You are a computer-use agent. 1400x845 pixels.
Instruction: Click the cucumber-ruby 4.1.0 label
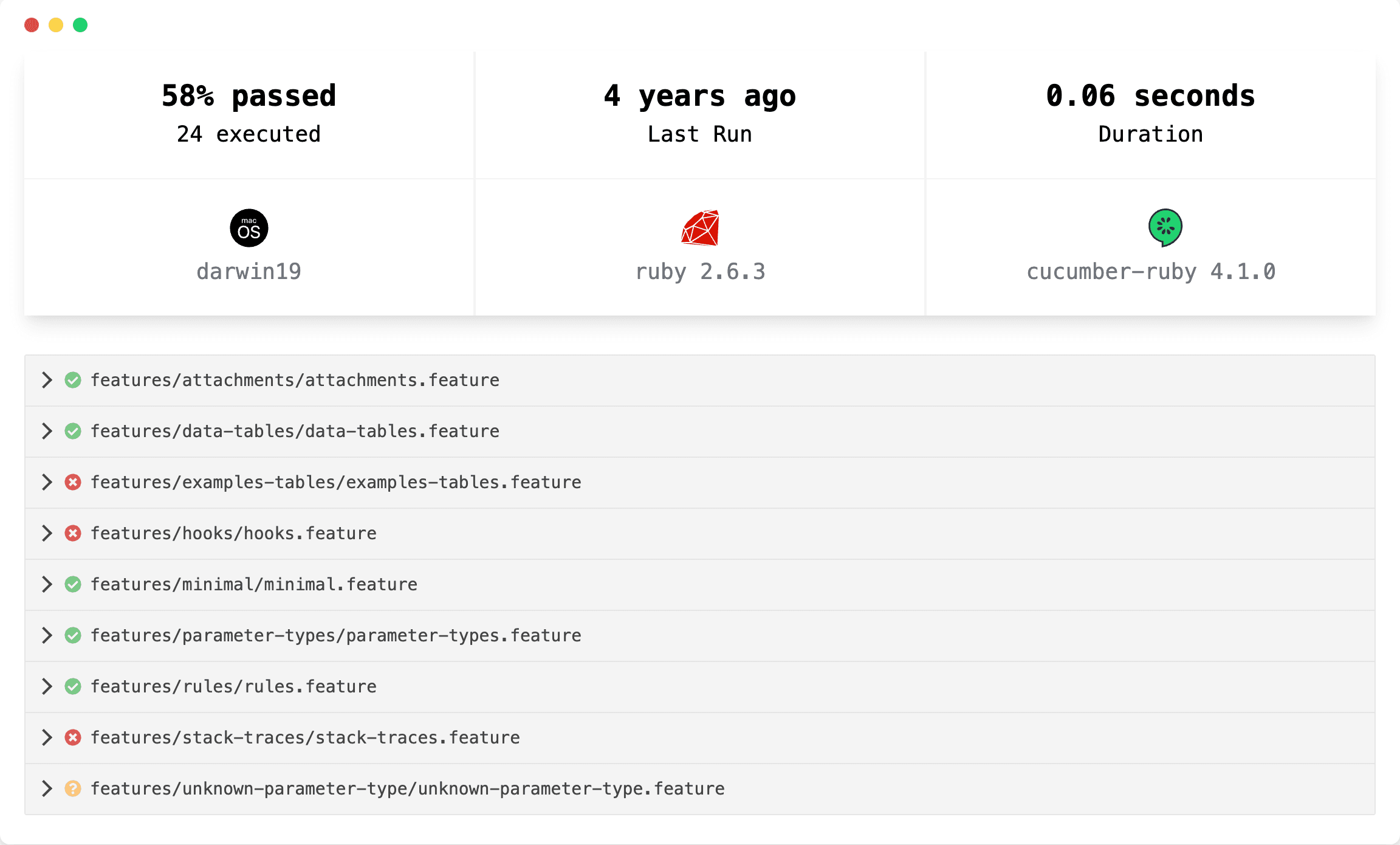click(x=1151, y=272)
